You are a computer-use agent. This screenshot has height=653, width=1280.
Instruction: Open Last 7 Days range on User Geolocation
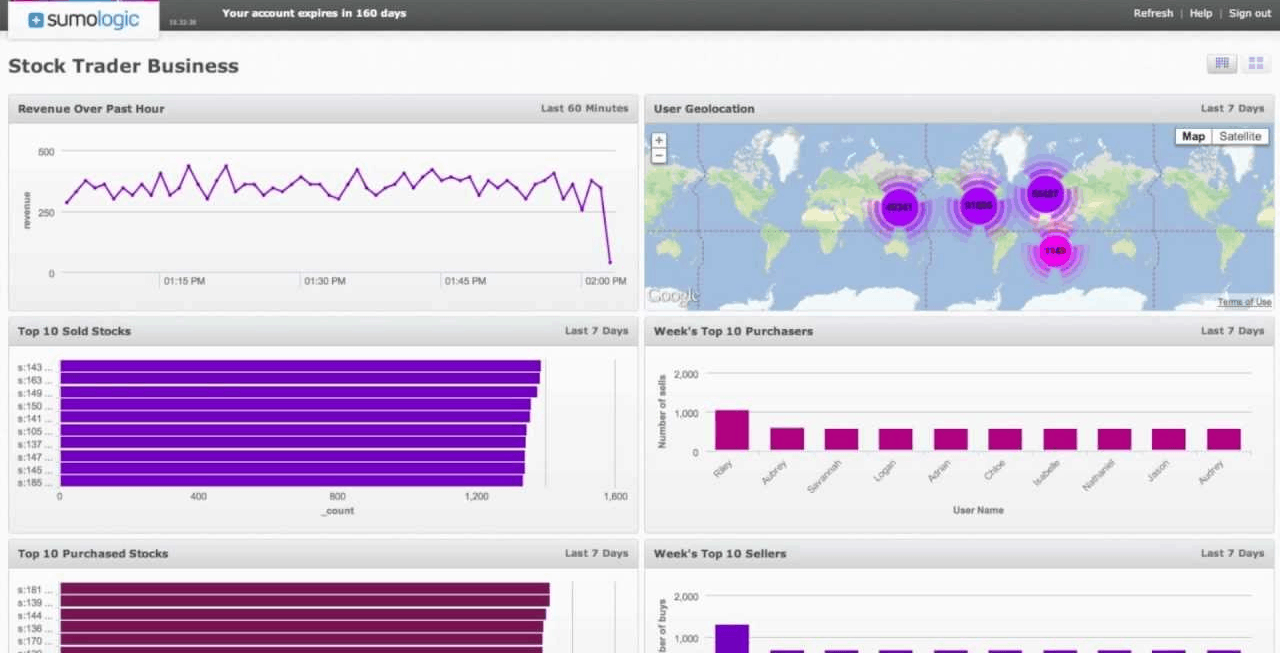pyautogui.click(x=1232, y=108)
